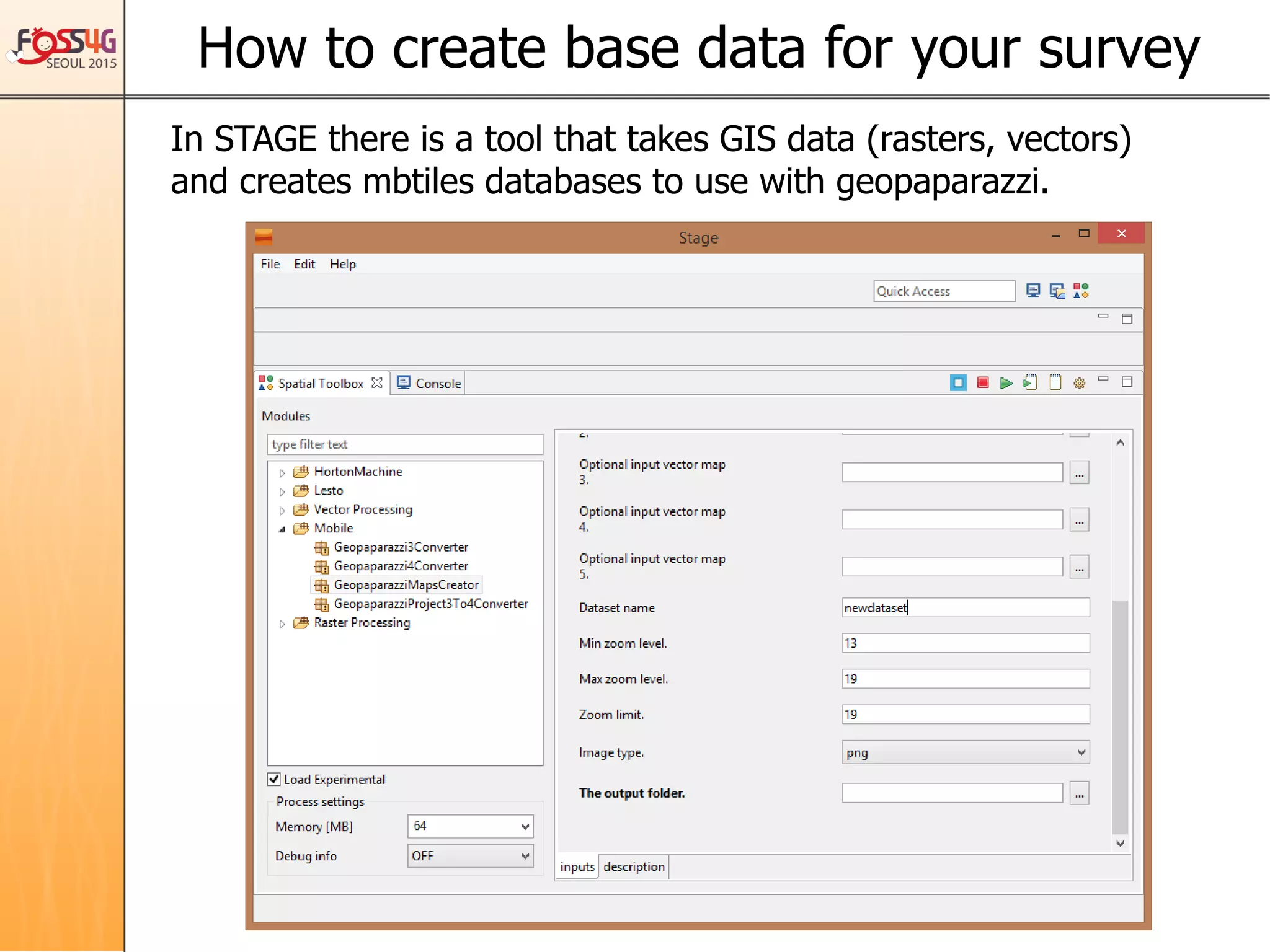Close the Spatial Toolbox tab
The height and width of the screenshot is (952, 1270).
[x=376, y=383]
